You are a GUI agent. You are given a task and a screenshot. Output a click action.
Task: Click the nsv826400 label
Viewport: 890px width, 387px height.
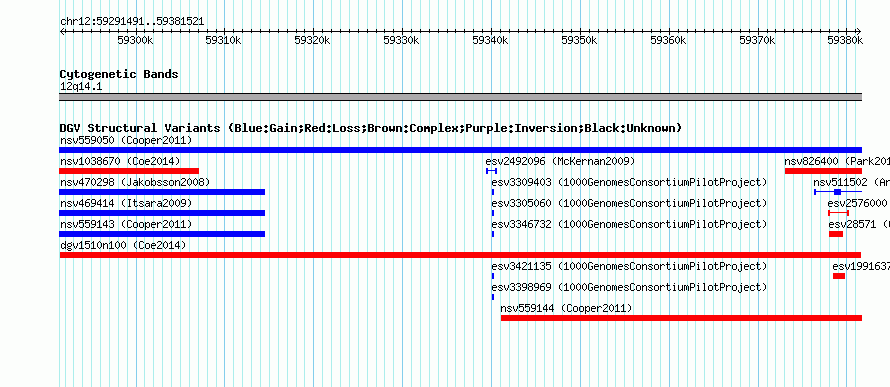[x=837, y=161]
